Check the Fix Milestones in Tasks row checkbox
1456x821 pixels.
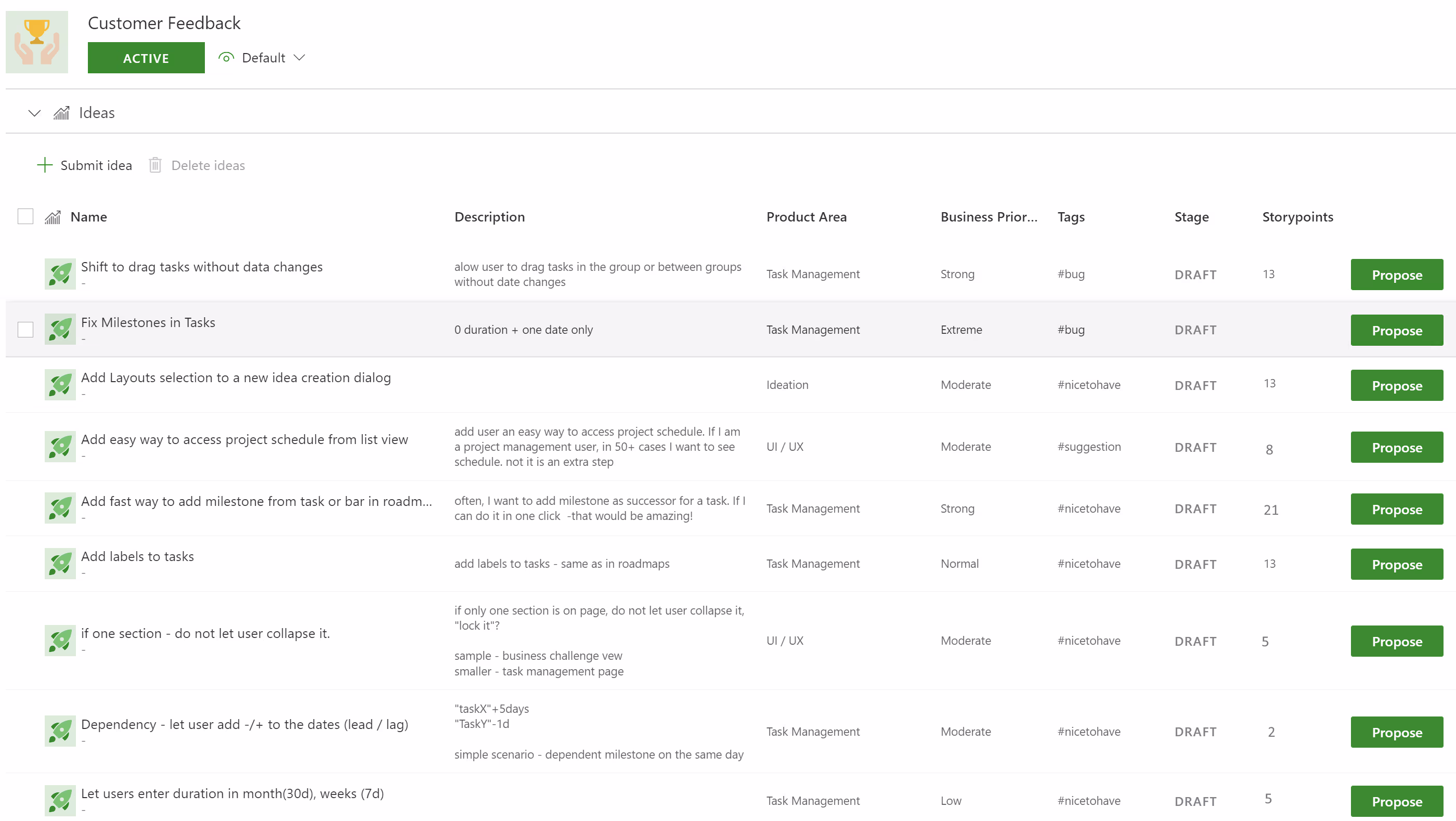click(x=25, y=330)
